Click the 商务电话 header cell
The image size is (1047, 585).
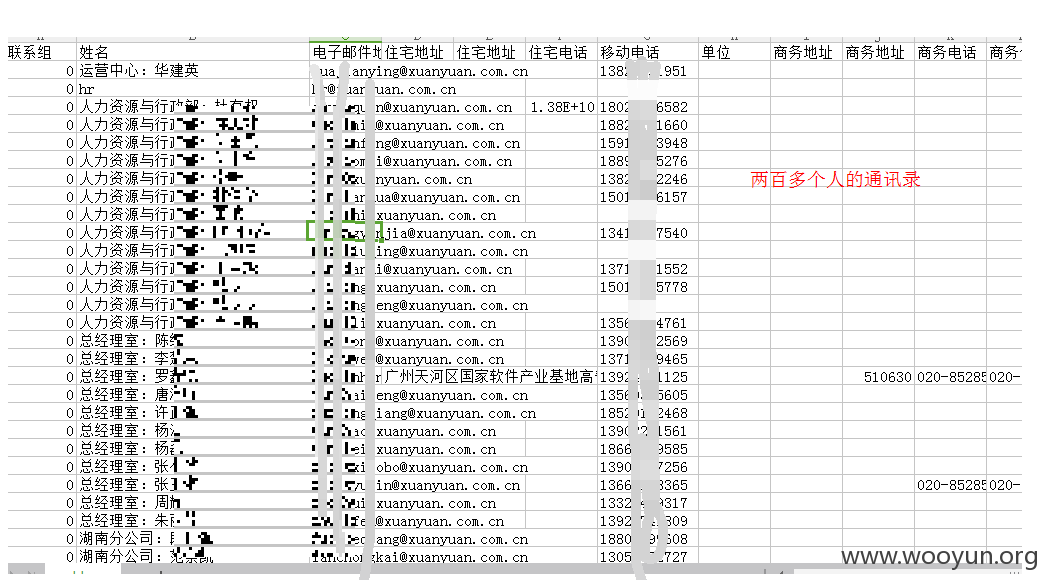950,52
